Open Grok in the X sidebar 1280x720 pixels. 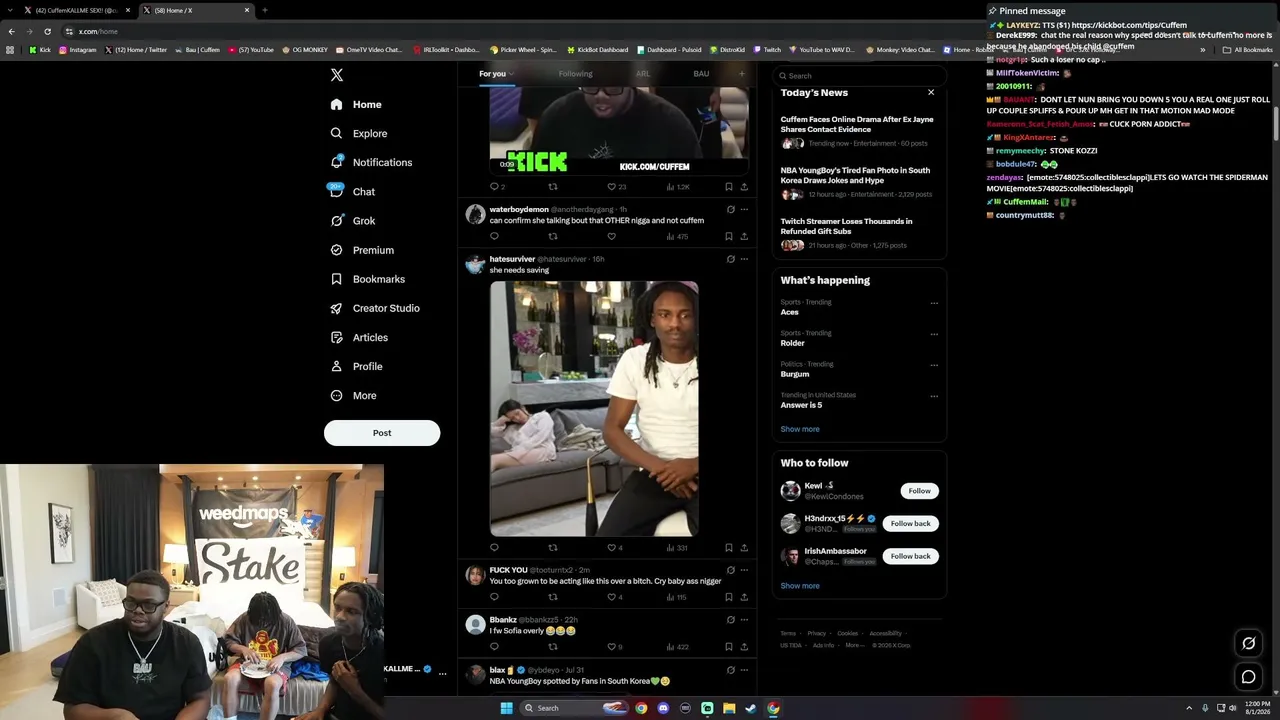coord(352,221)
